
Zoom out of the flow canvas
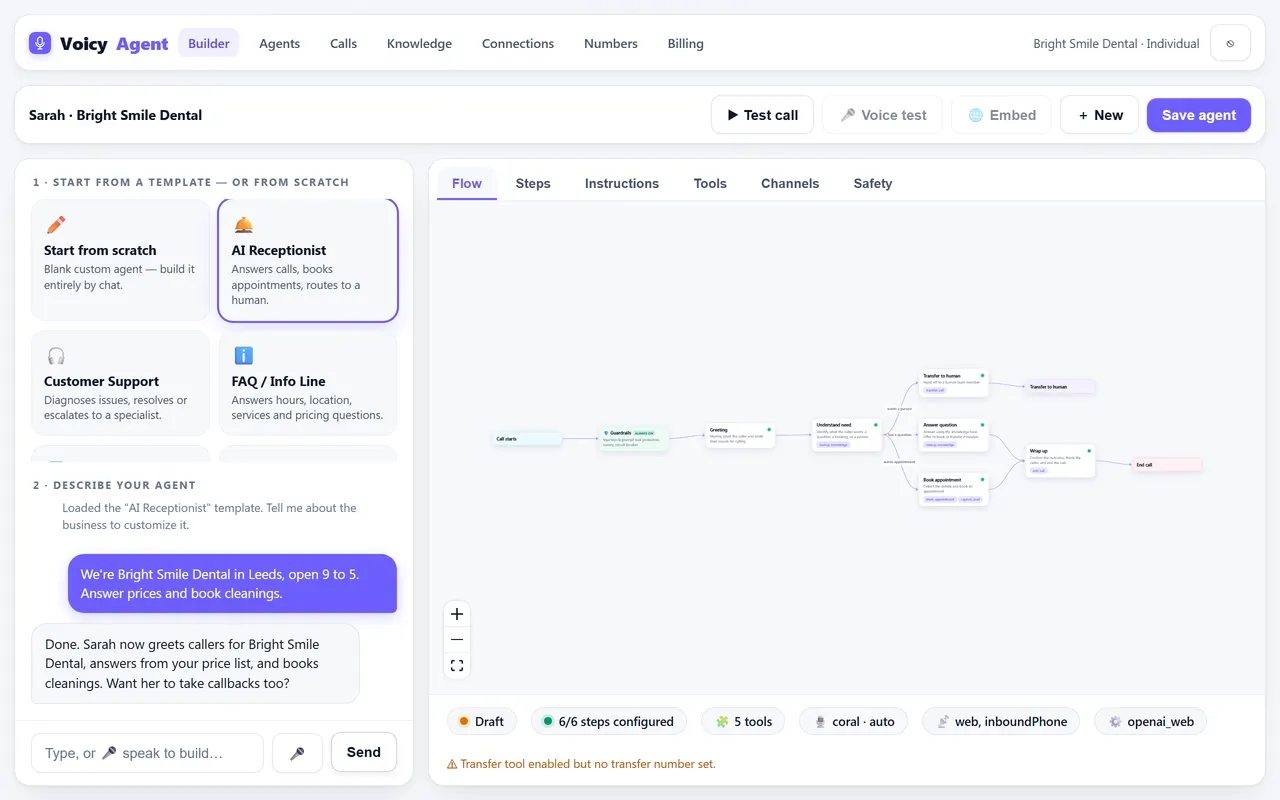pyautogui.click(x=457, y=640)
